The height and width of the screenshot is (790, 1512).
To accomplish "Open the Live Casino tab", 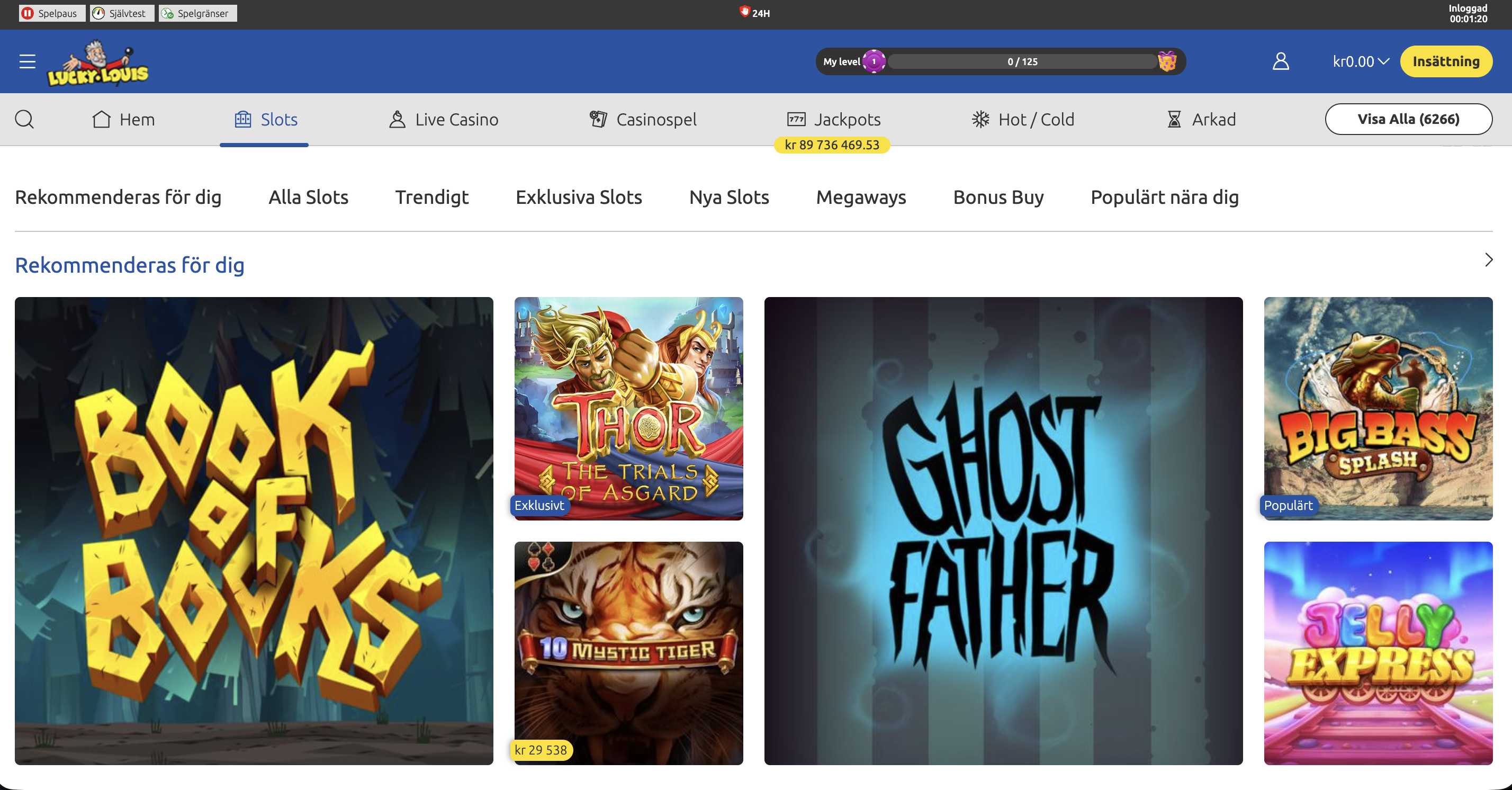I will point(444,119).
